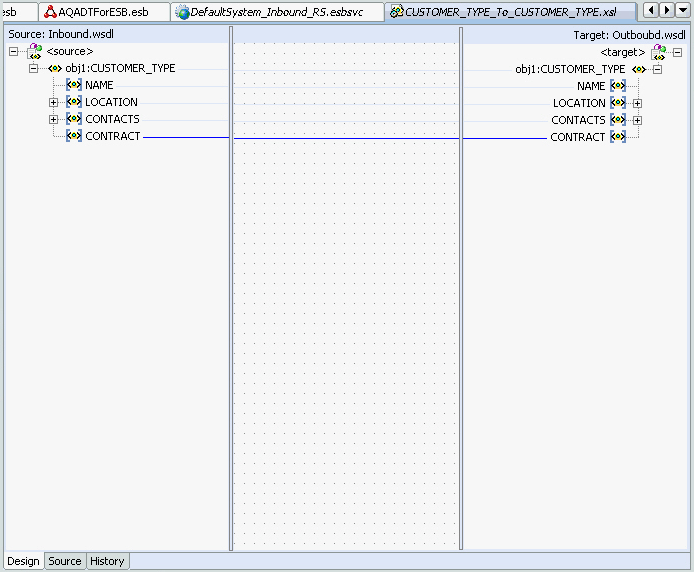The width and height of the screenshot is (694, 572).
Task: Select target obj1:CUSTOMER_TYPE label
Action: tap(570, 69)
